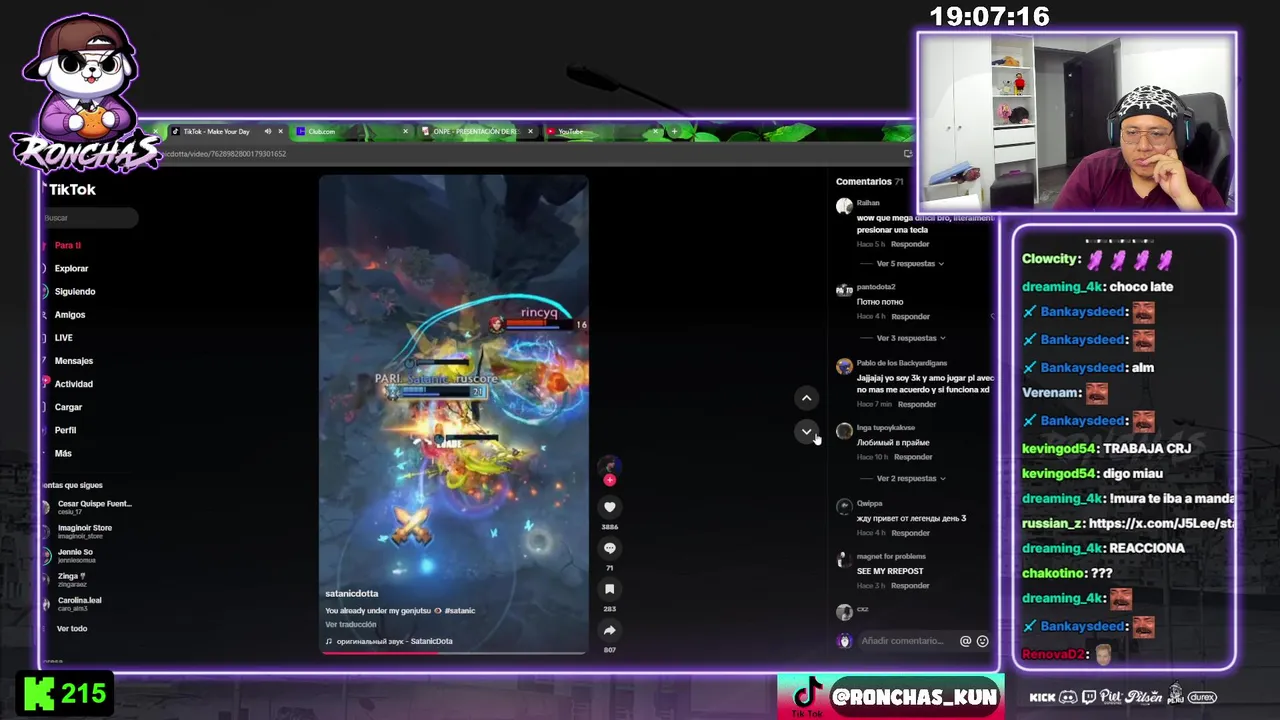Expand 'Ver todo' in followed accounts

(x=72, y=629)
